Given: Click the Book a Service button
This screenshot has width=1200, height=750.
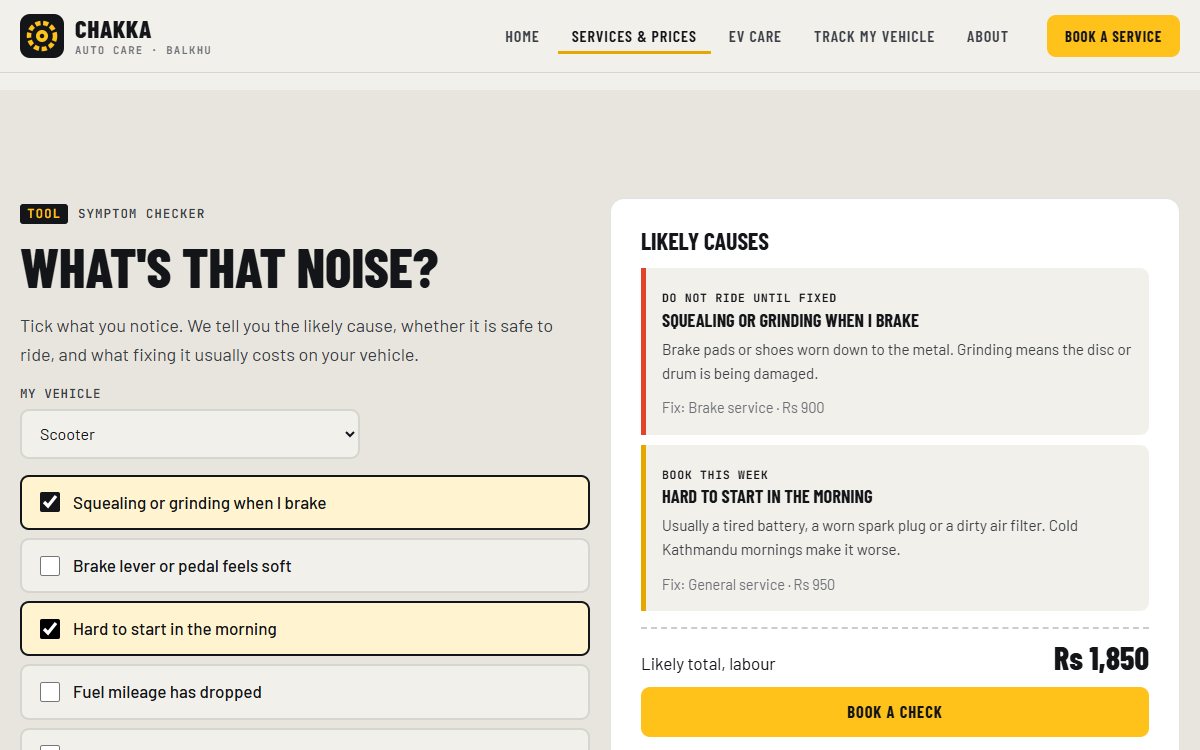Looking at the screenshot, I should click(1113, 36).
